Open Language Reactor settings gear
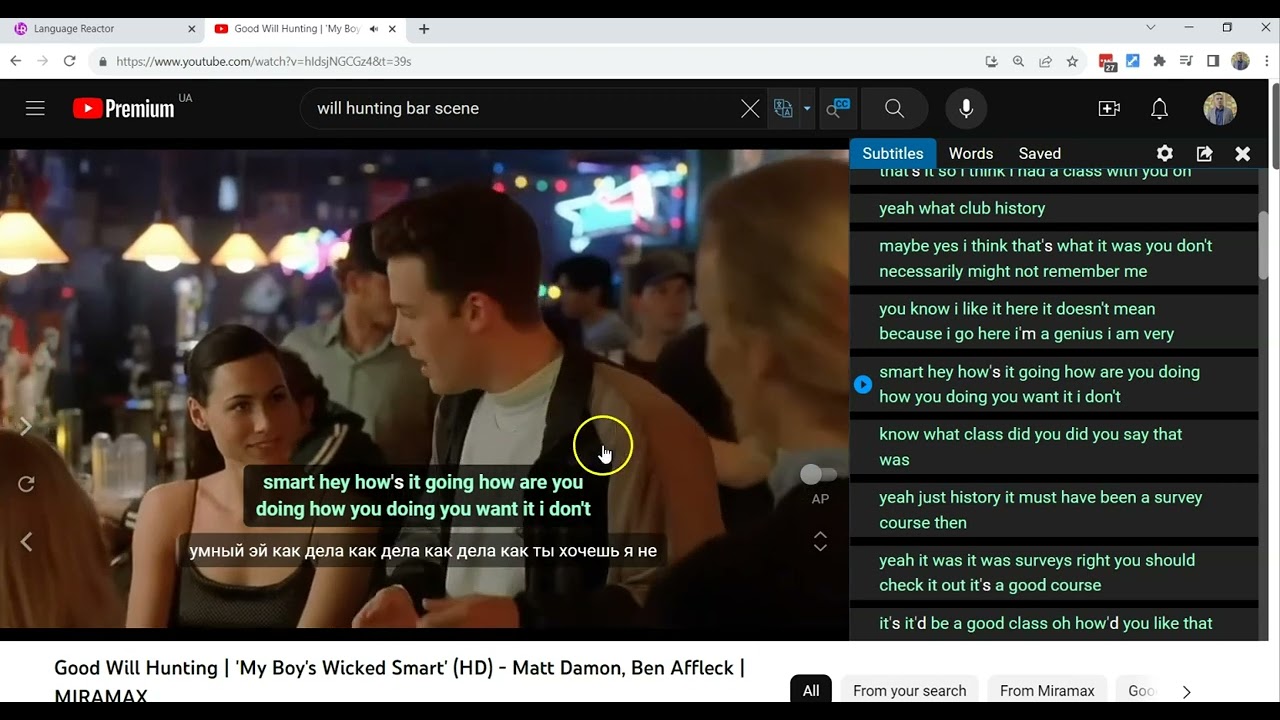 (x=1165, y=153)
